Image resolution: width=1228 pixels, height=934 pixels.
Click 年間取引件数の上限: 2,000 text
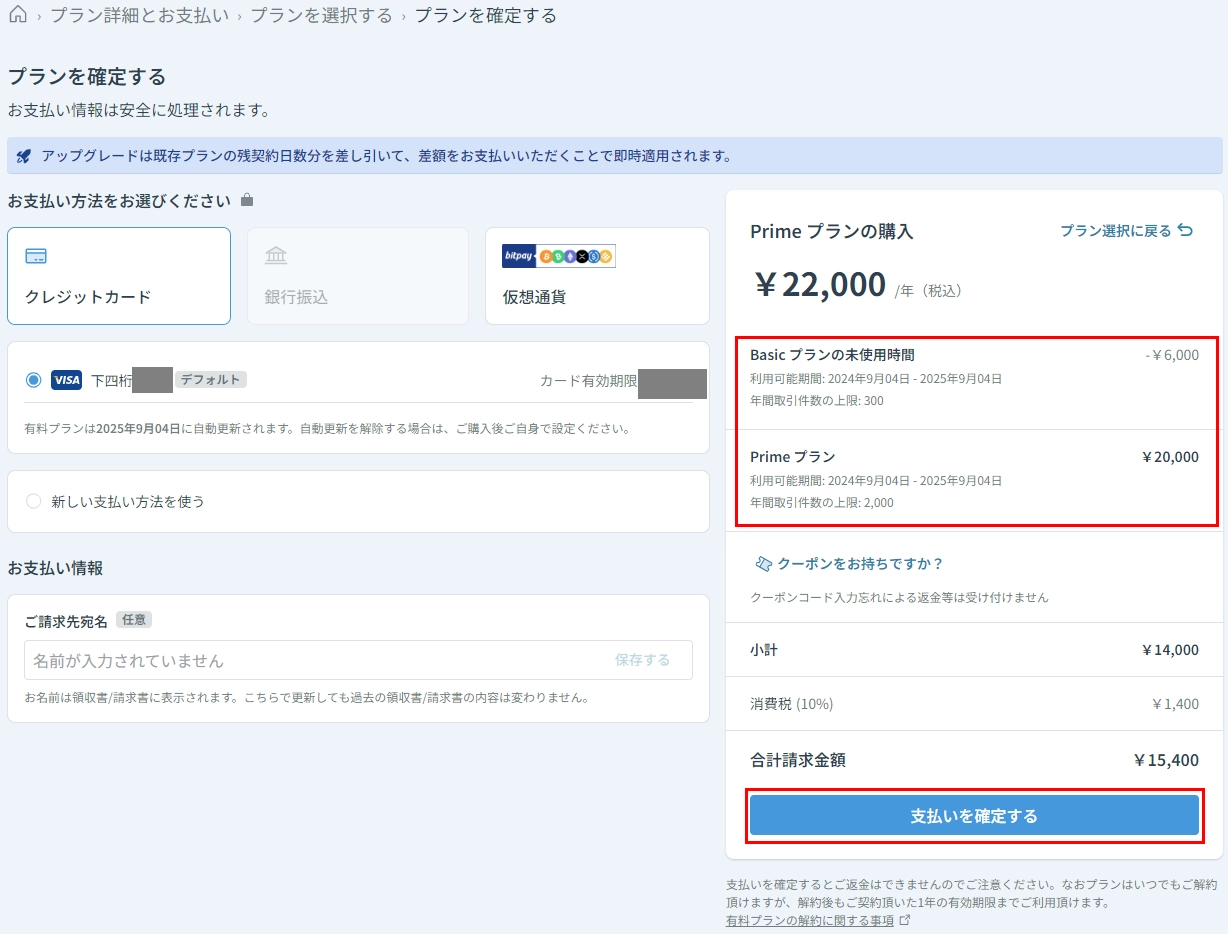coord(822,503)
